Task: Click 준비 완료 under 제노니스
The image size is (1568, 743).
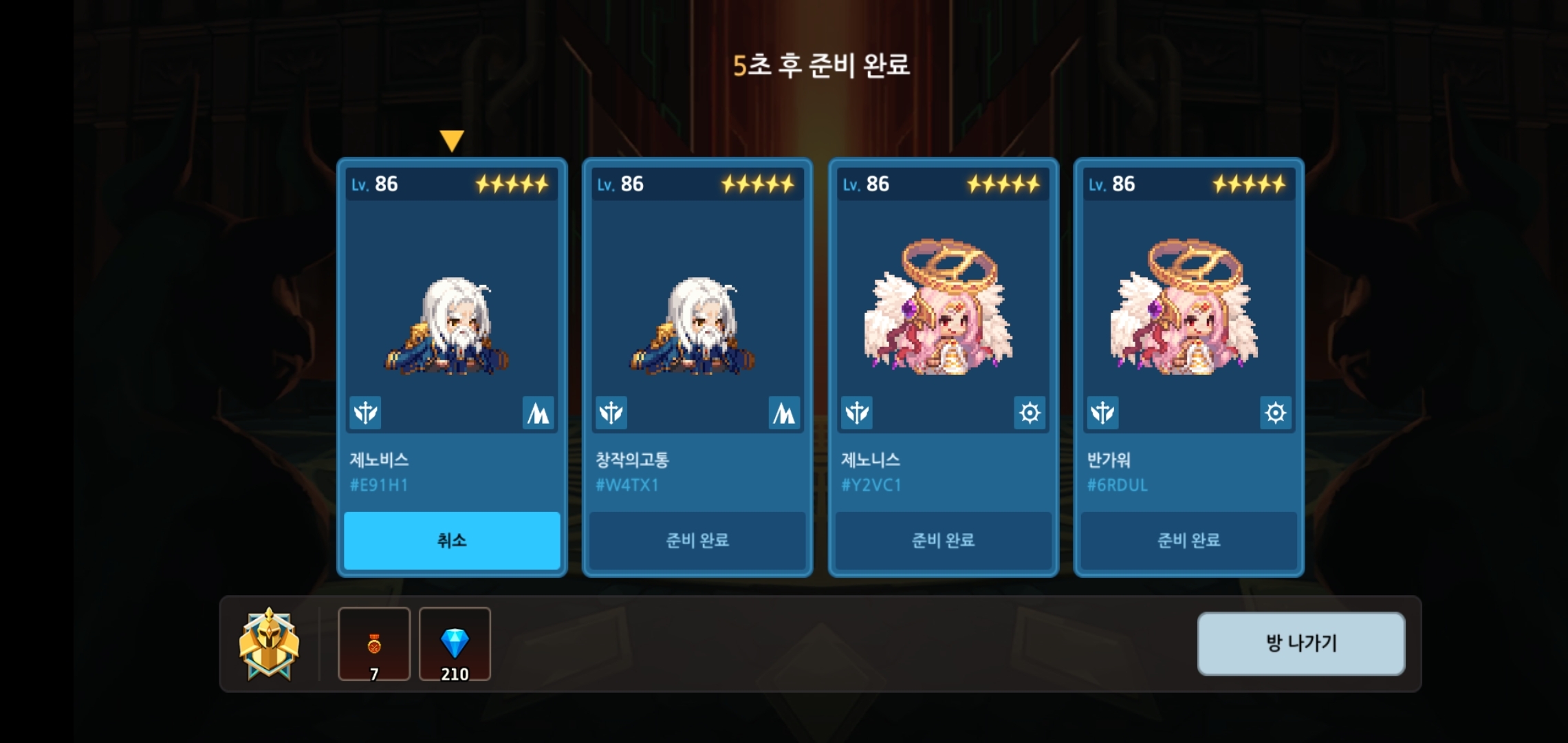Action: point(944,540)
